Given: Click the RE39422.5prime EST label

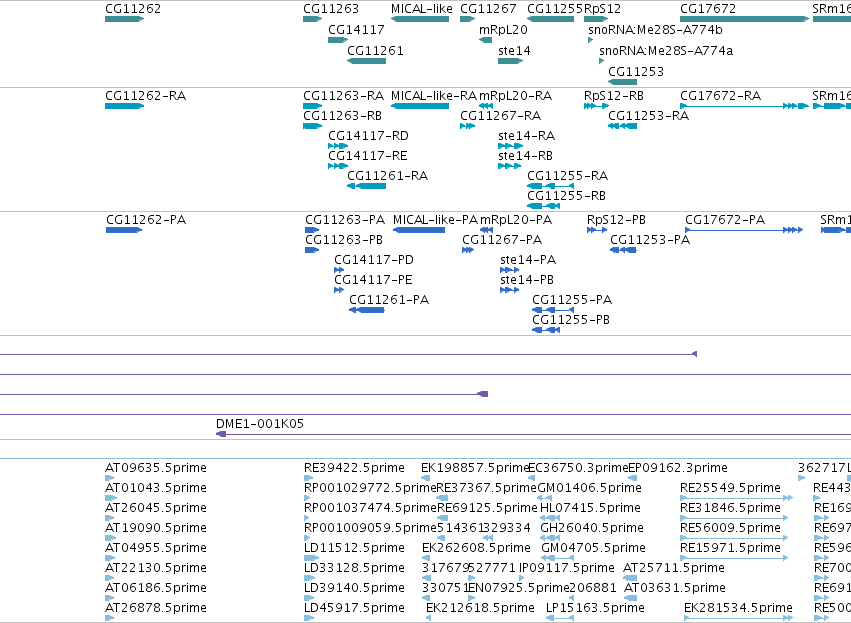Looking at the screenshot, I should click(354, 468).
